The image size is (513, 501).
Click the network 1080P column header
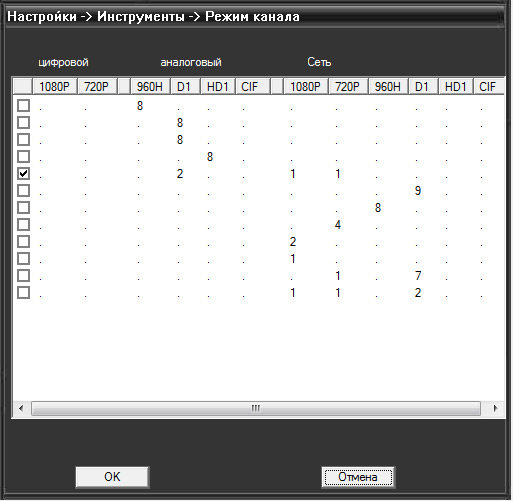[x=305, y=87]
